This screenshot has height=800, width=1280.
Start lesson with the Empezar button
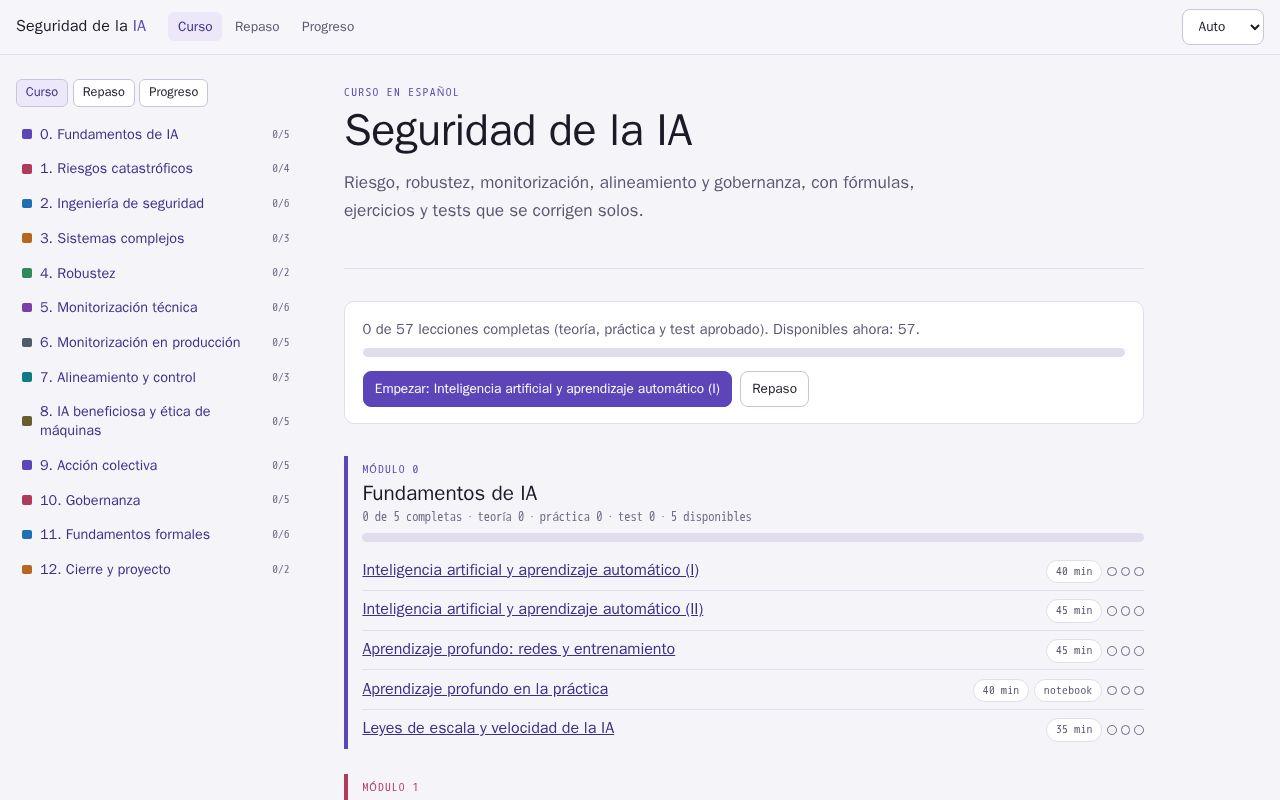click(x=547, y=389)
